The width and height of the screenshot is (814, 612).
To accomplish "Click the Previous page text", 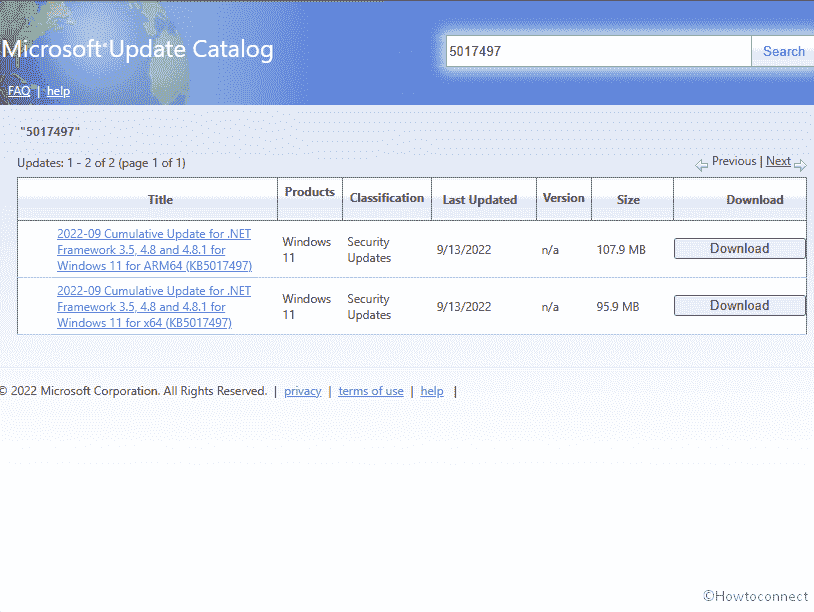I will 734,161.
